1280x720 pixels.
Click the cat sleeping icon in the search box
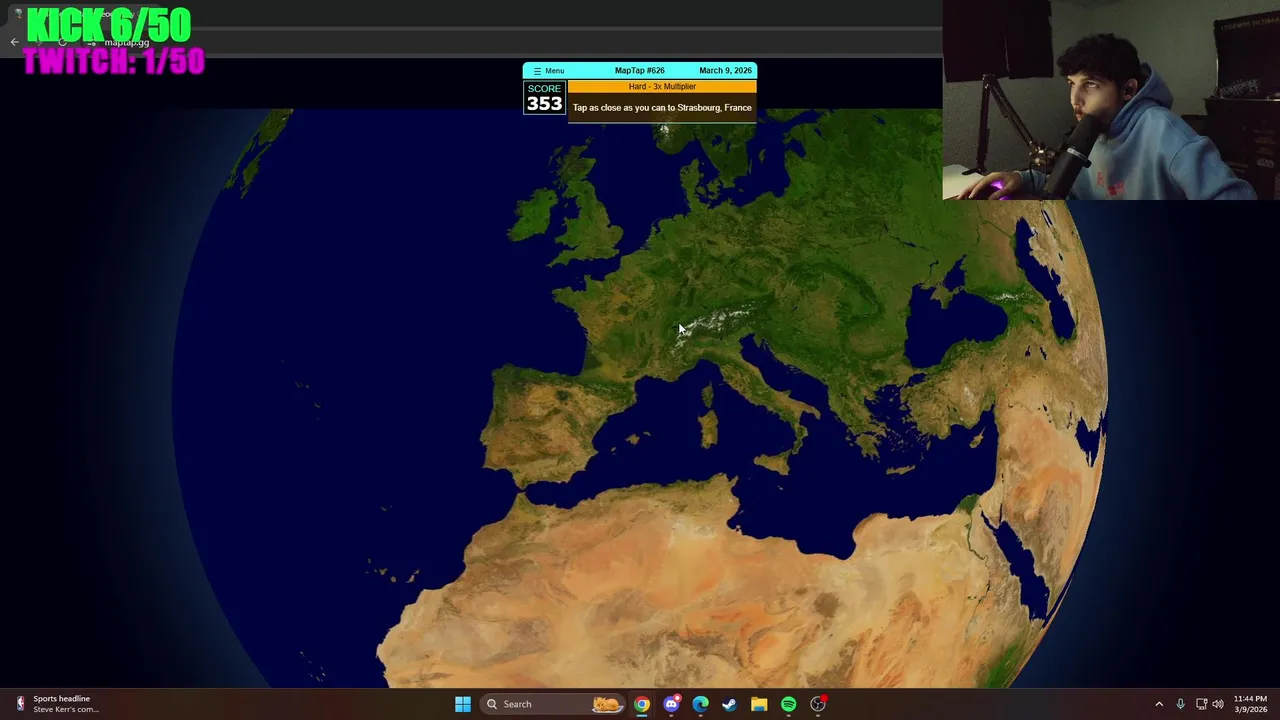point(607,704)
